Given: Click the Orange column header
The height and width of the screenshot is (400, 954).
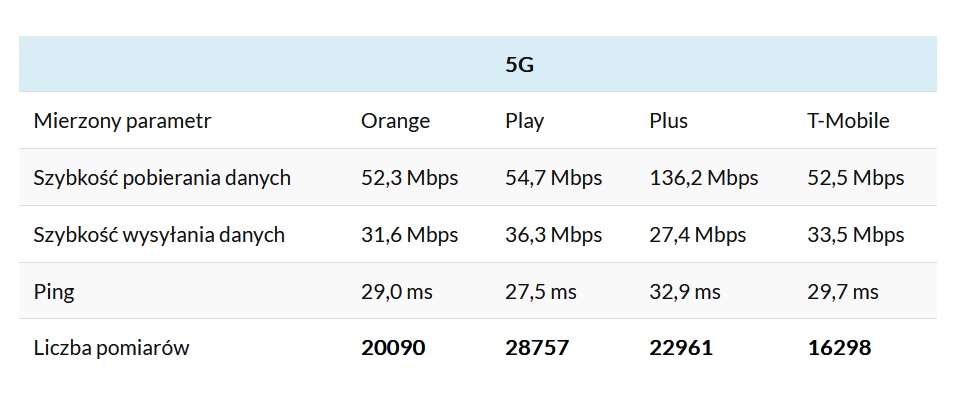Looking at the screenshot, I should (x=395, y=121).
